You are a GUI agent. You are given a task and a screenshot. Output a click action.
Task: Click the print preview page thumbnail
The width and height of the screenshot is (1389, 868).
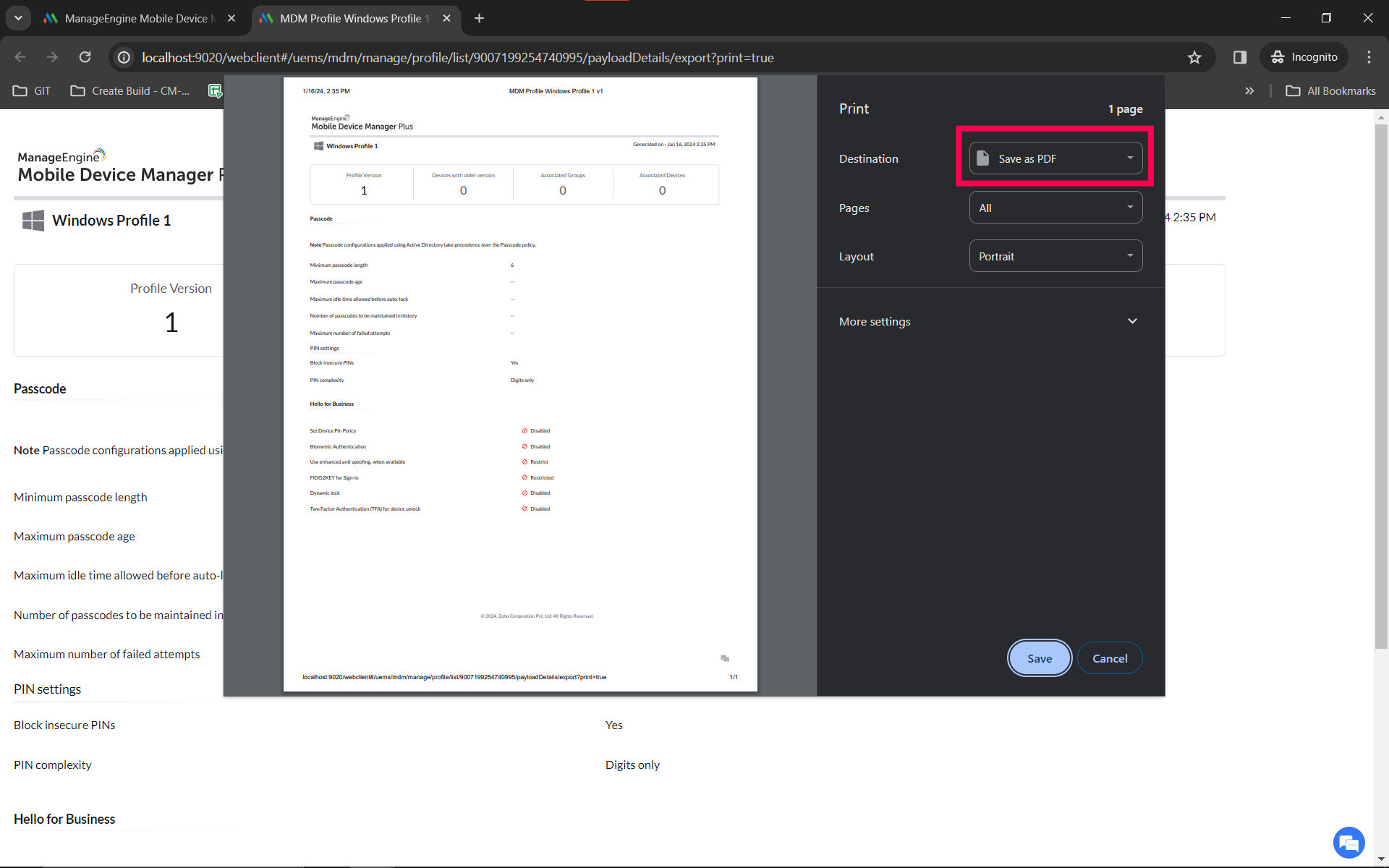(x=520, y=383)
